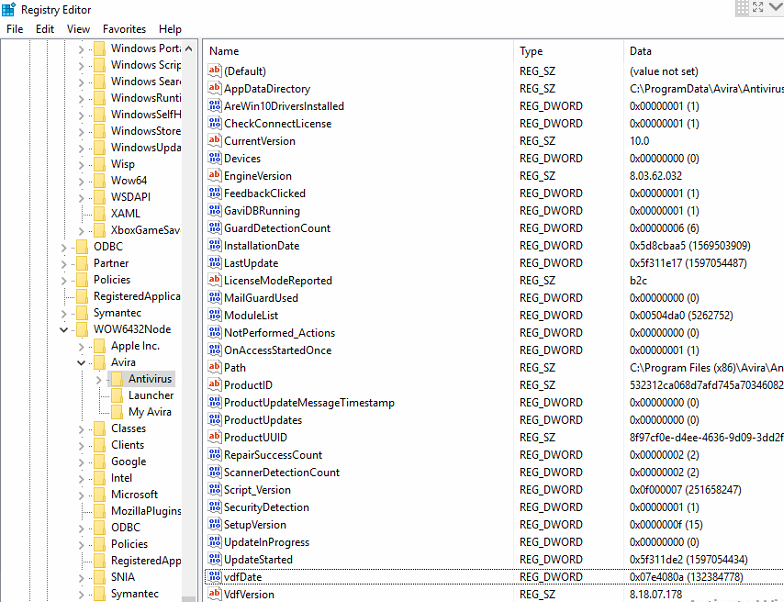Click the MailGuardUsed DWORD icon
Viewport: 784px width, 602px height.
214,298
